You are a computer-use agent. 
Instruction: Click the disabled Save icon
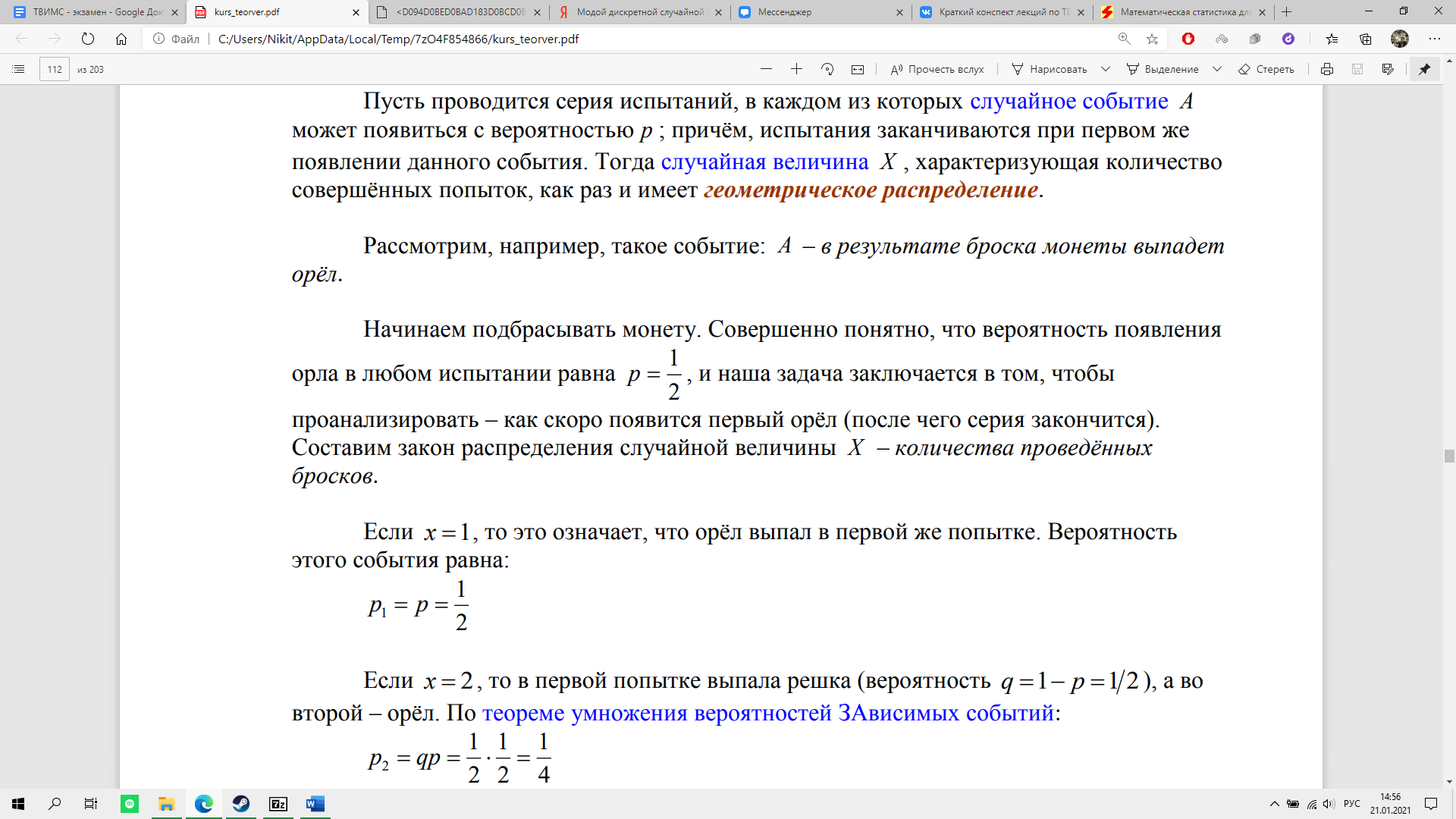point(1357,69)
